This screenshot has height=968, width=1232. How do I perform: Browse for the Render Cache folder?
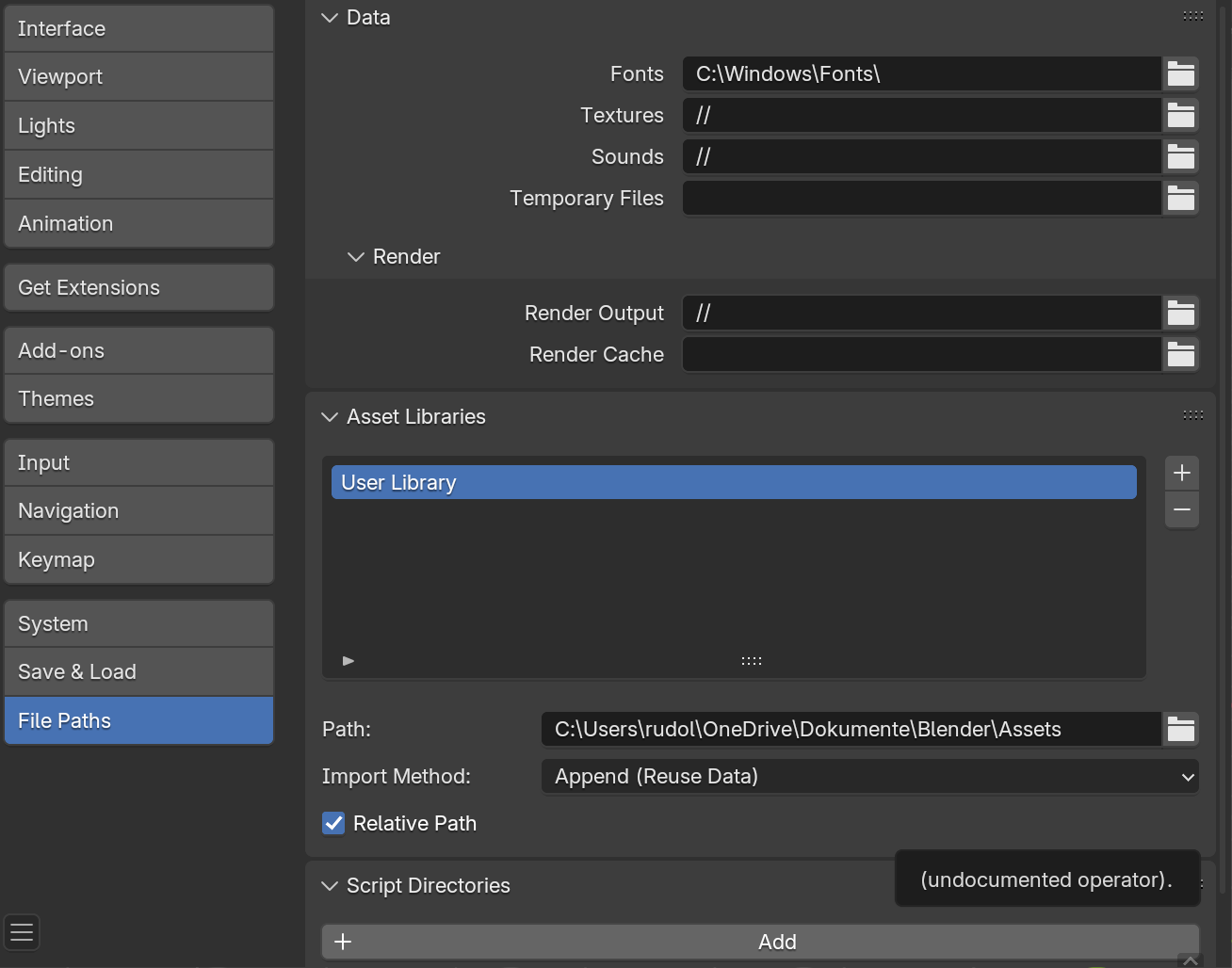click(1181, 354)
